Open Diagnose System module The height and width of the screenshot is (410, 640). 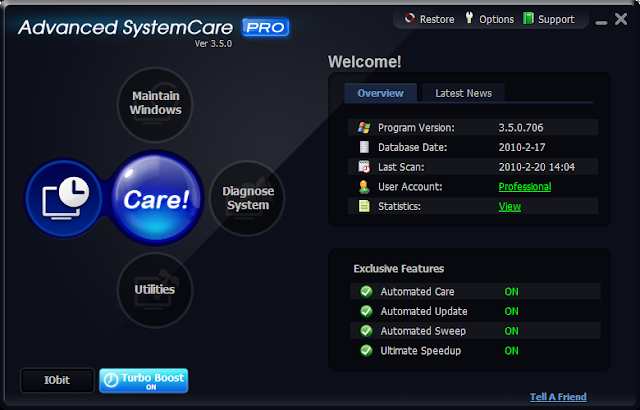click(x=247, y=198)
